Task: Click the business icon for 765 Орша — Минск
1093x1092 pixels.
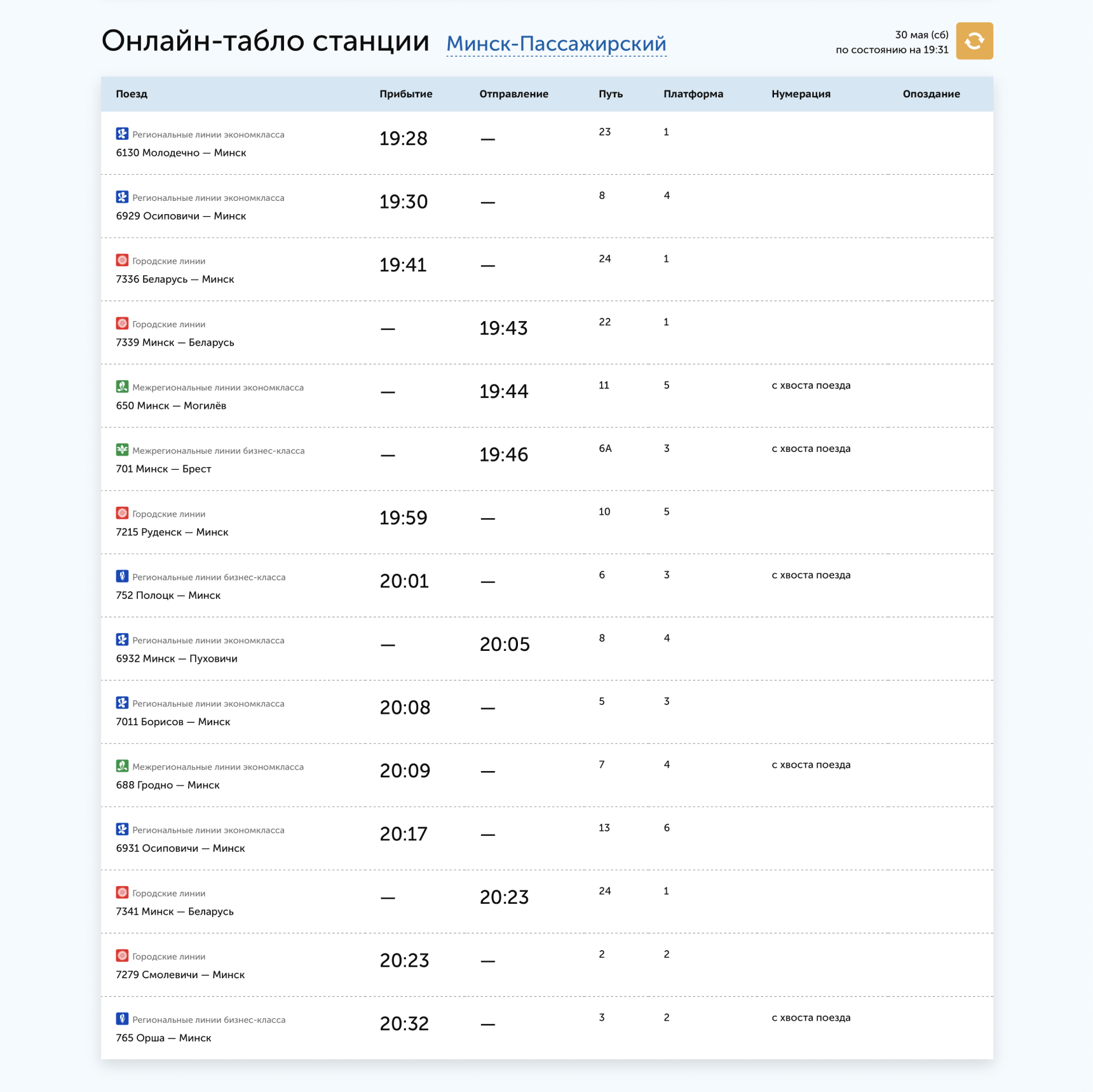Action: pyautogui.click(x=122, y=1020)
